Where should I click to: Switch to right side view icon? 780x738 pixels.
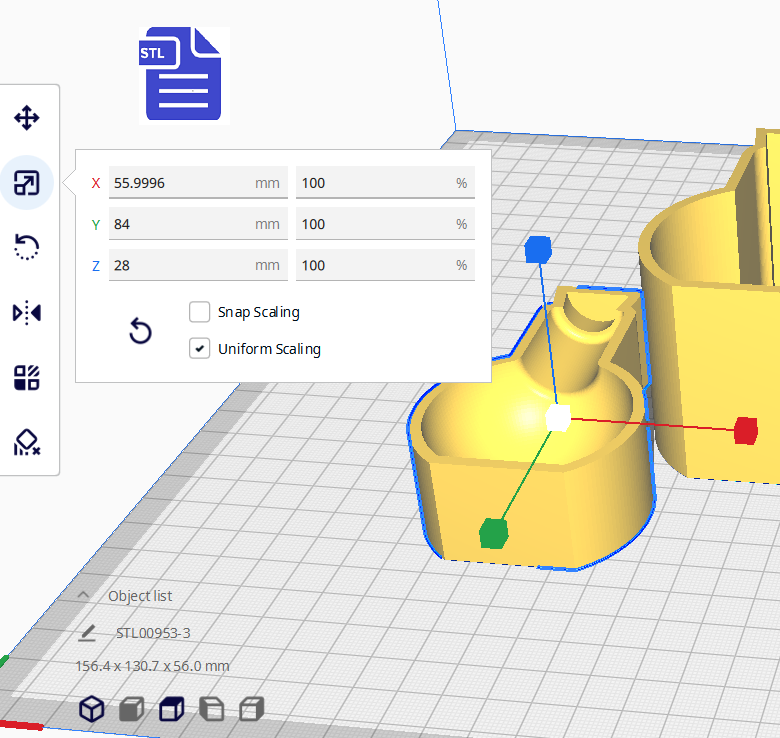tap(251, 710)
